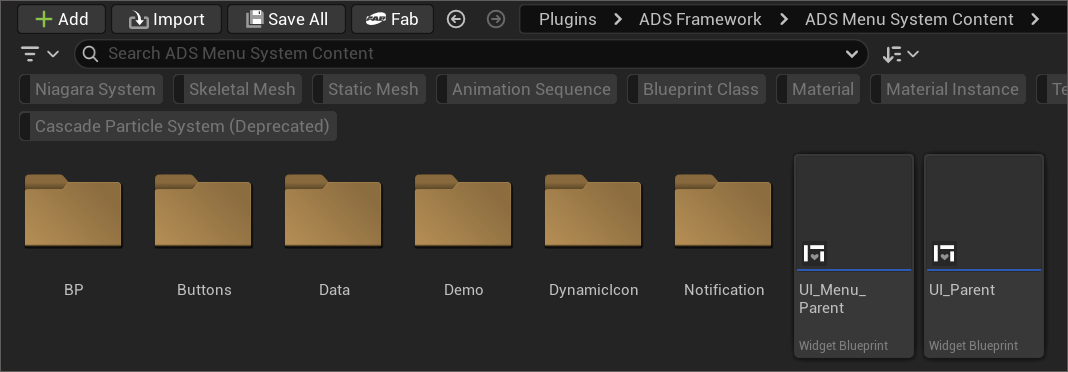
Task: Click the Add button
Action: 61,19
